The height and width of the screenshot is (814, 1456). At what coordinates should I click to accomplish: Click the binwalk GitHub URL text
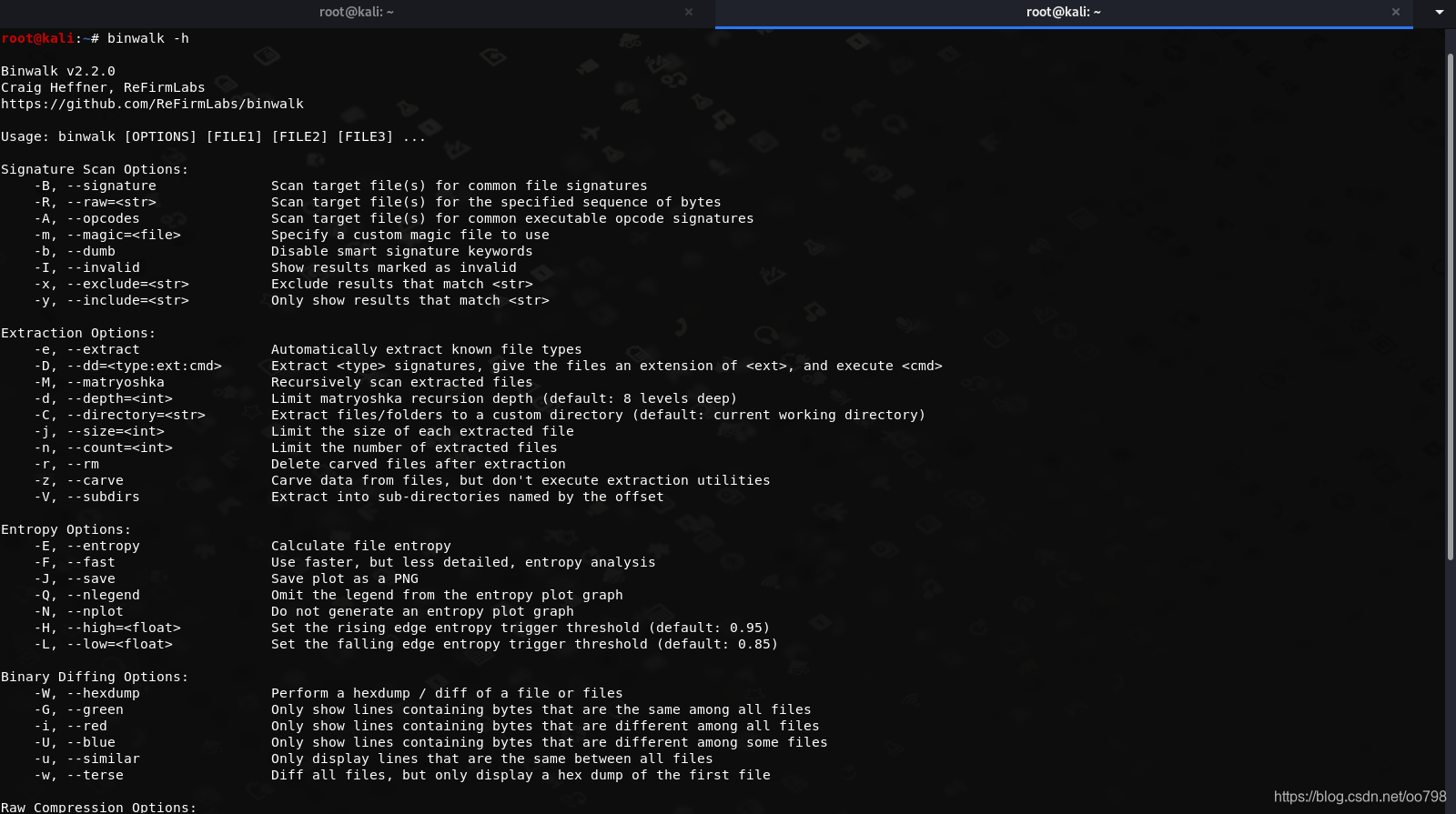point(153,104)
